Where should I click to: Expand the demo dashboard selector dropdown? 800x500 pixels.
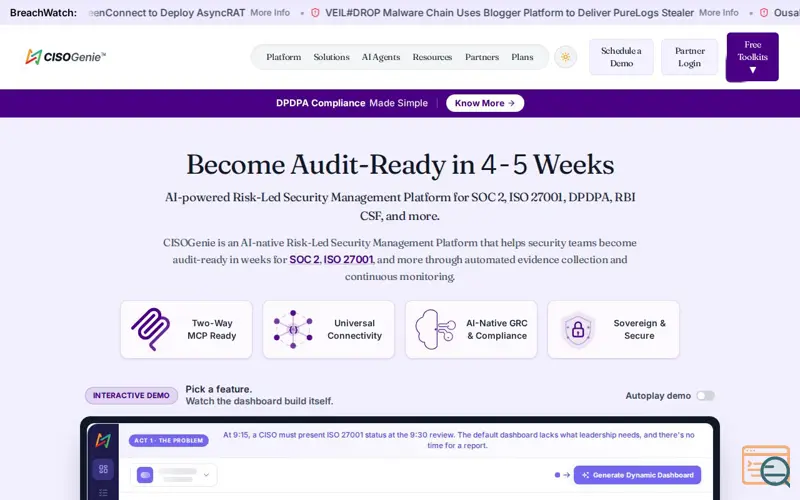click(174, 475)
